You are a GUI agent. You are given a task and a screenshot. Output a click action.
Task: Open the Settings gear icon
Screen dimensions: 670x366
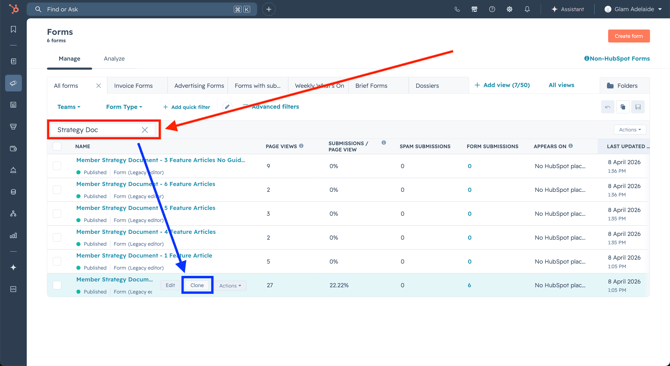tap(509, 9)
